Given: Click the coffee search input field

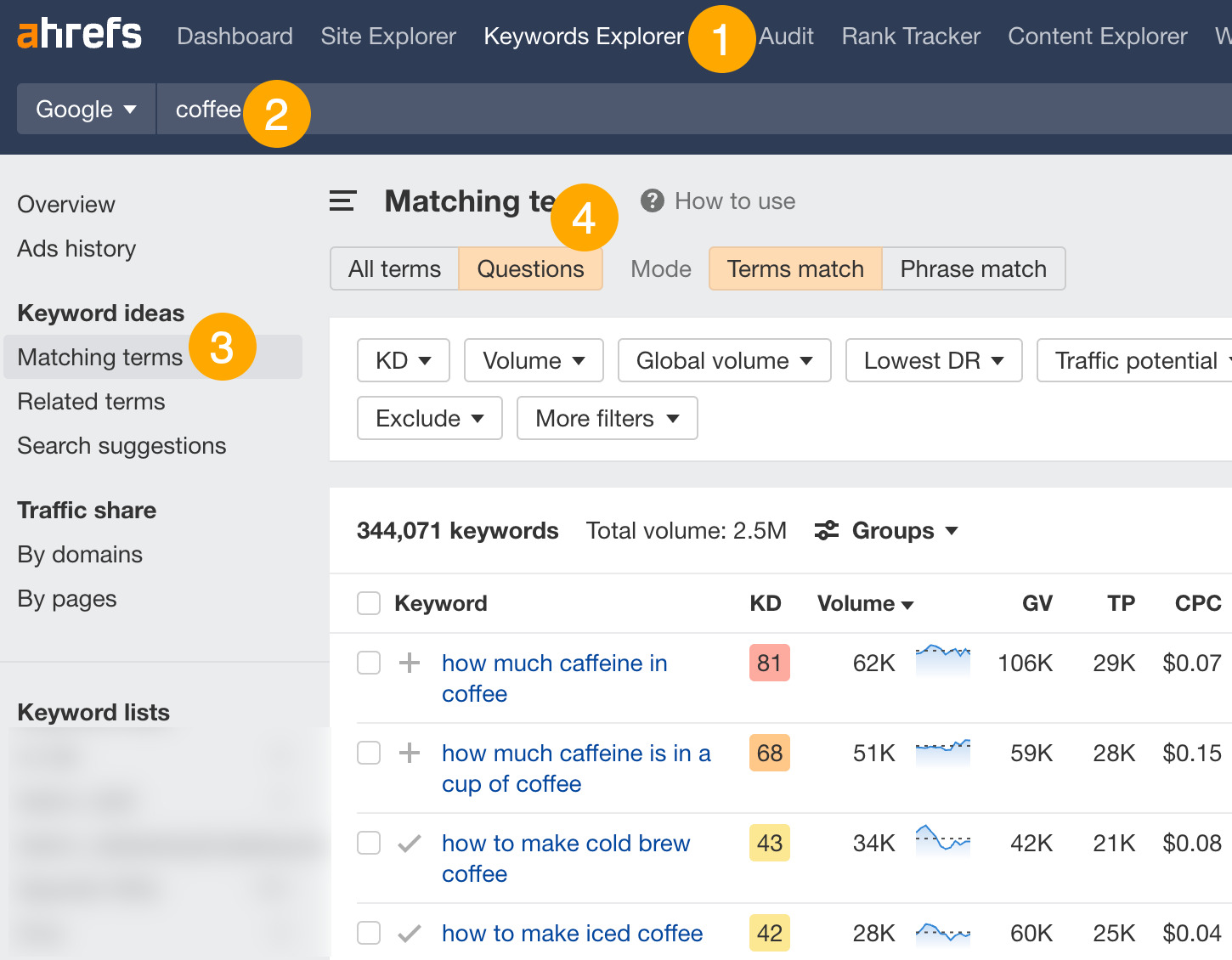Looking at the screenshot, I should click(207, 109).
